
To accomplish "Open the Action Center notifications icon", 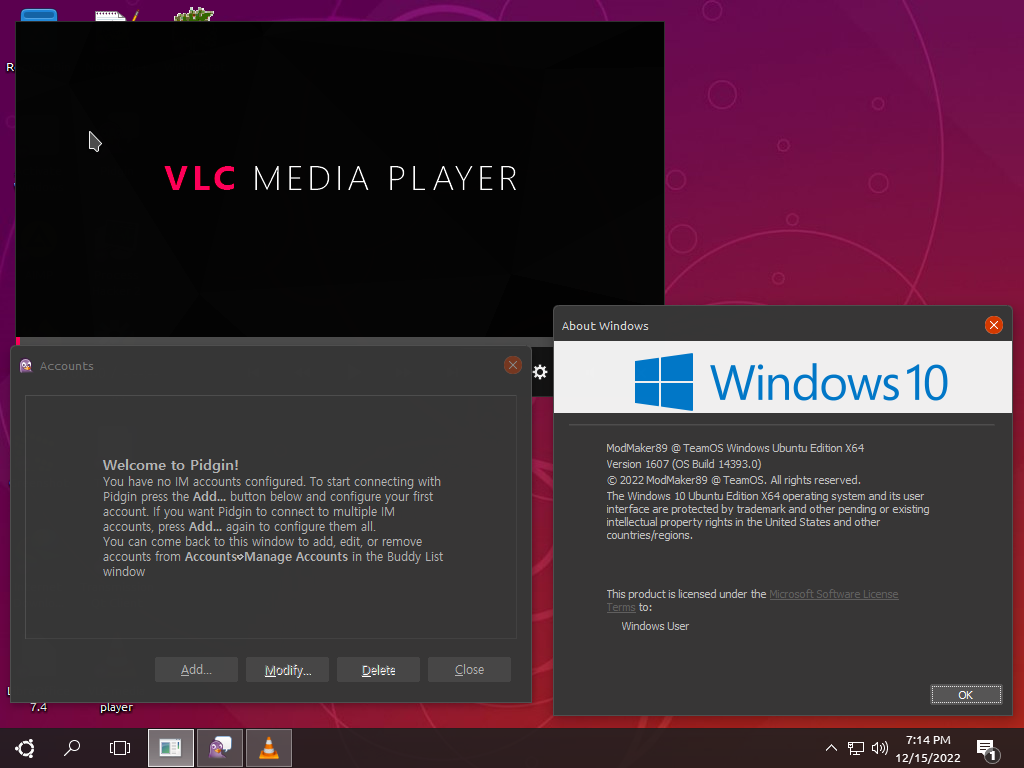I will 987,750.
